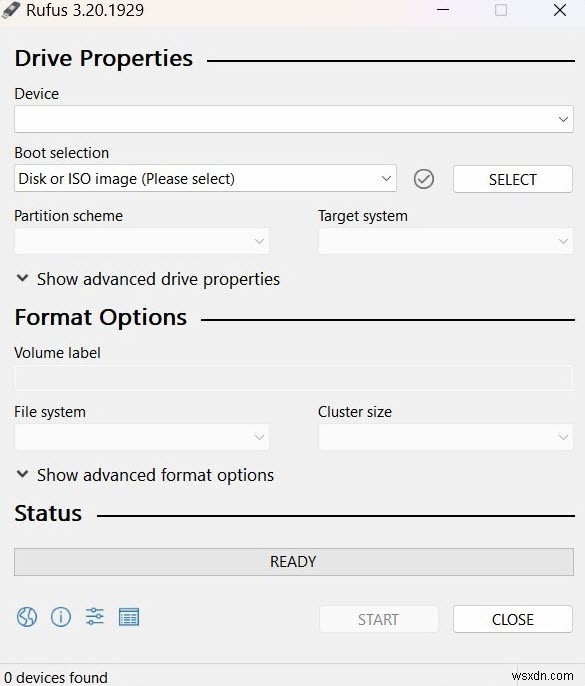Click the 'Status' heading

pyautogui.click(x=48, y=513)
